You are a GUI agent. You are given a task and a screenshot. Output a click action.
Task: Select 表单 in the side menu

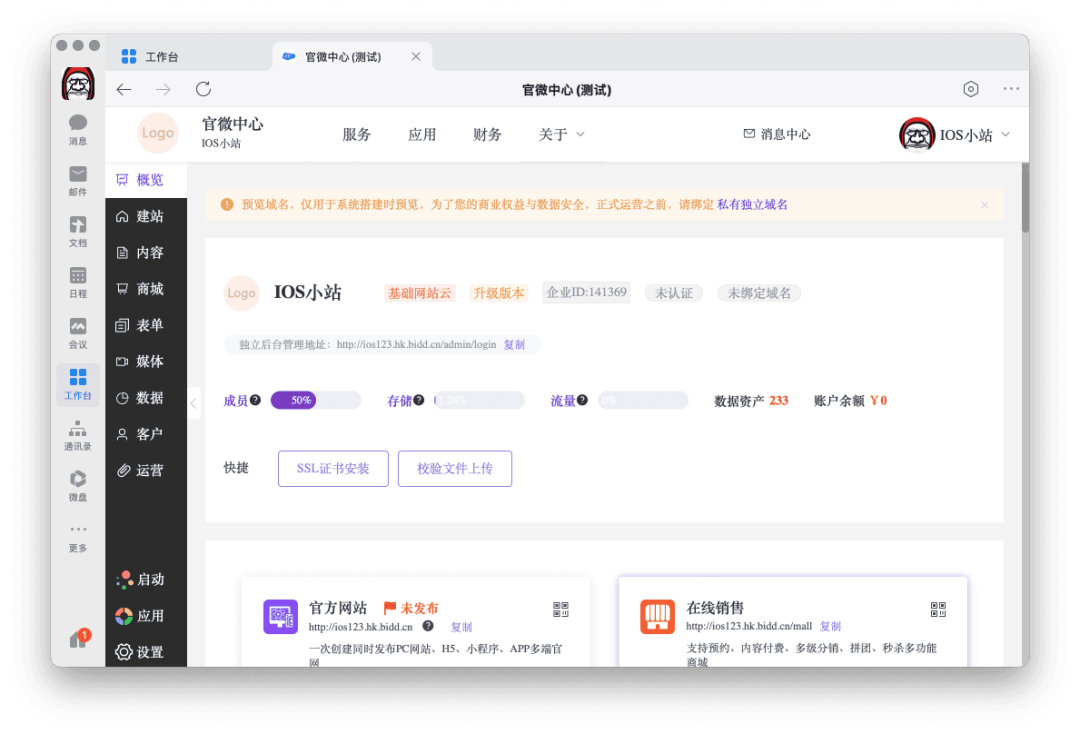pyautogui.click(x=146, y=325)
